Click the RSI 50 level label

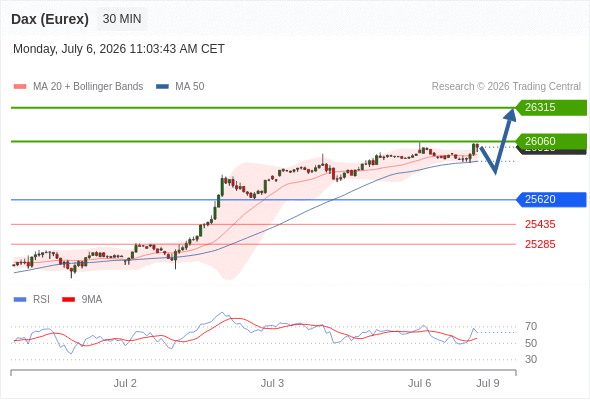531,343
